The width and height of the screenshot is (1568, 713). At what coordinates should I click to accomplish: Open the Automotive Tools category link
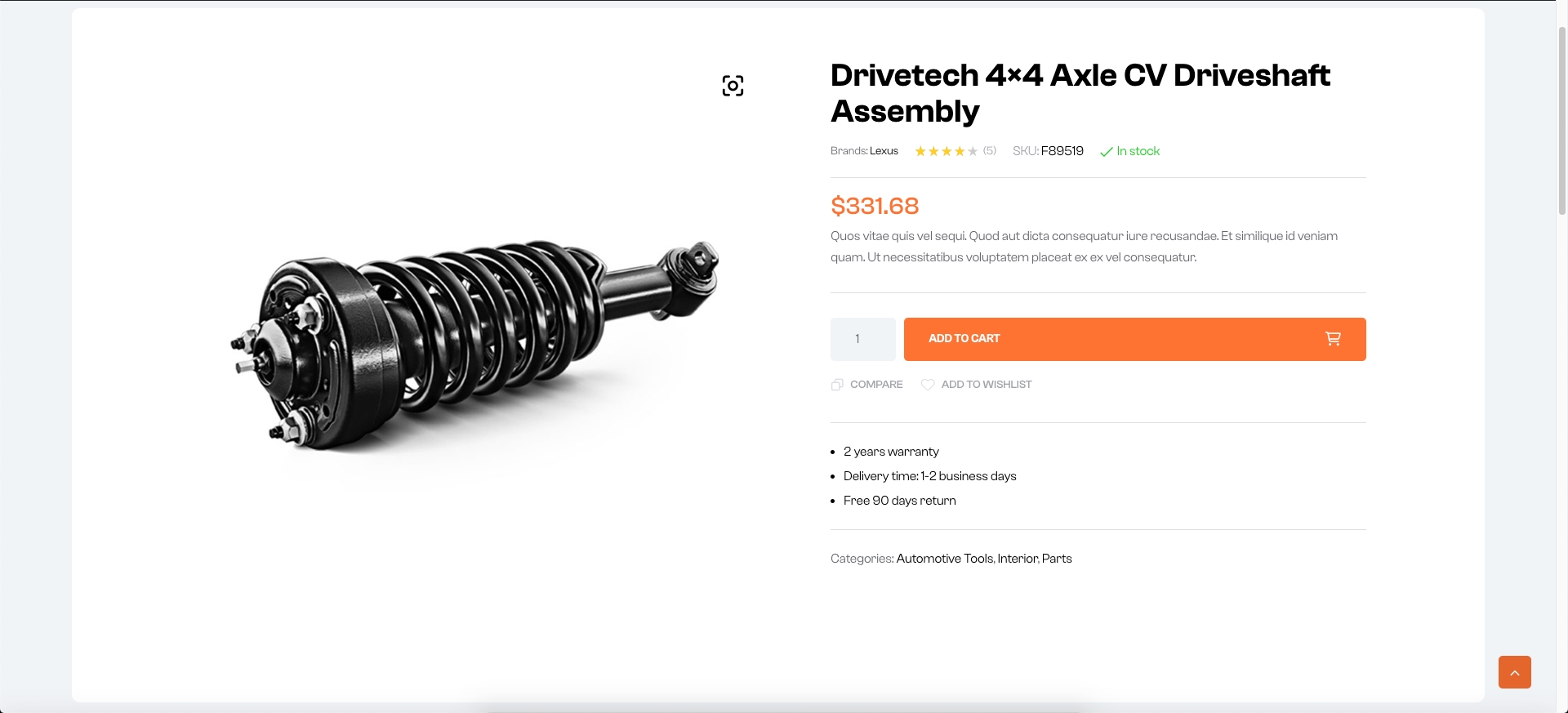coord(945,559)
